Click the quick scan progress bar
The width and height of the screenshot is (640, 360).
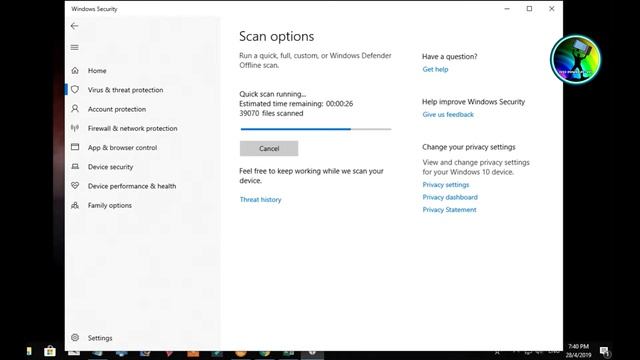316,129
